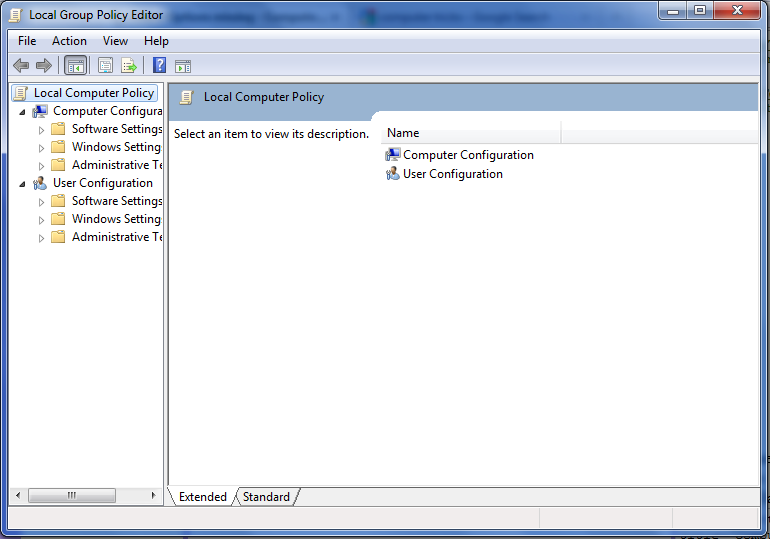
Task: Select Computer Configuration label in the tree
Action: coord(107,111)
